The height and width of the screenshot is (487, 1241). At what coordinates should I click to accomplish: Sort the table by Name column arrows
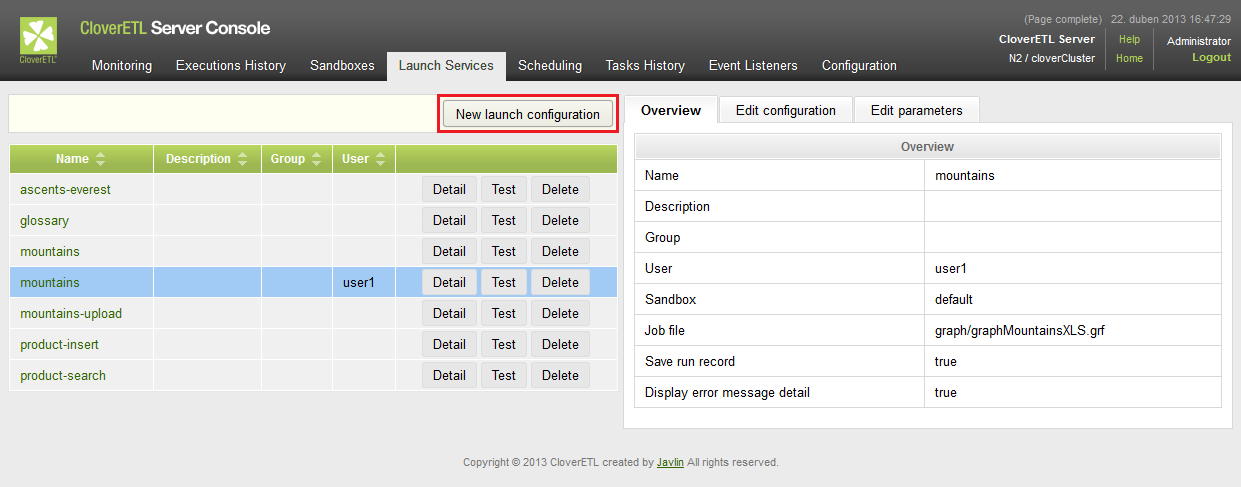[x=100, y=159]
